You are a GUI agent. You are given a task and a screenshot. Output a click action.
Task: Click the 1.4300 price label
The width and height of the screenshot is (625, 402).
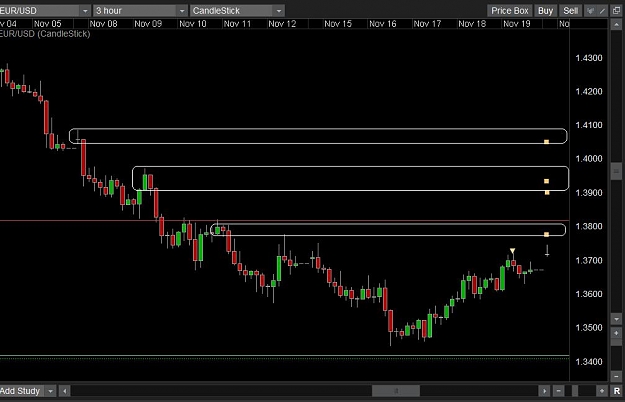(x=589, y=58)
